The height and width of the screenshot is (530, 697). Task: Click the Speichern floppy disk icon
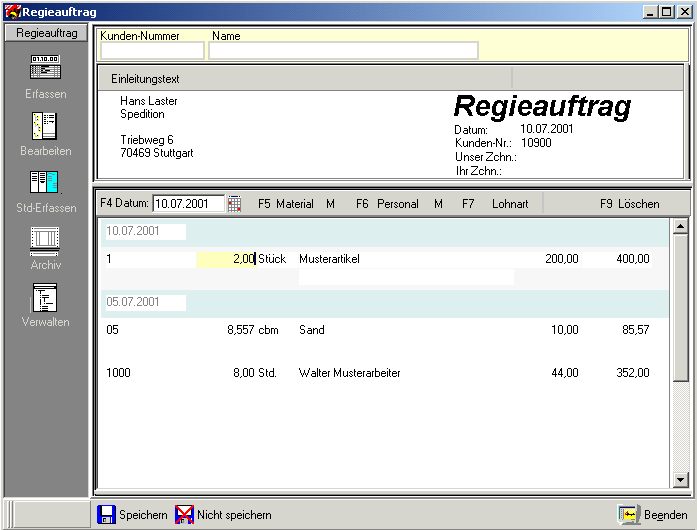[x=106, y=514]
